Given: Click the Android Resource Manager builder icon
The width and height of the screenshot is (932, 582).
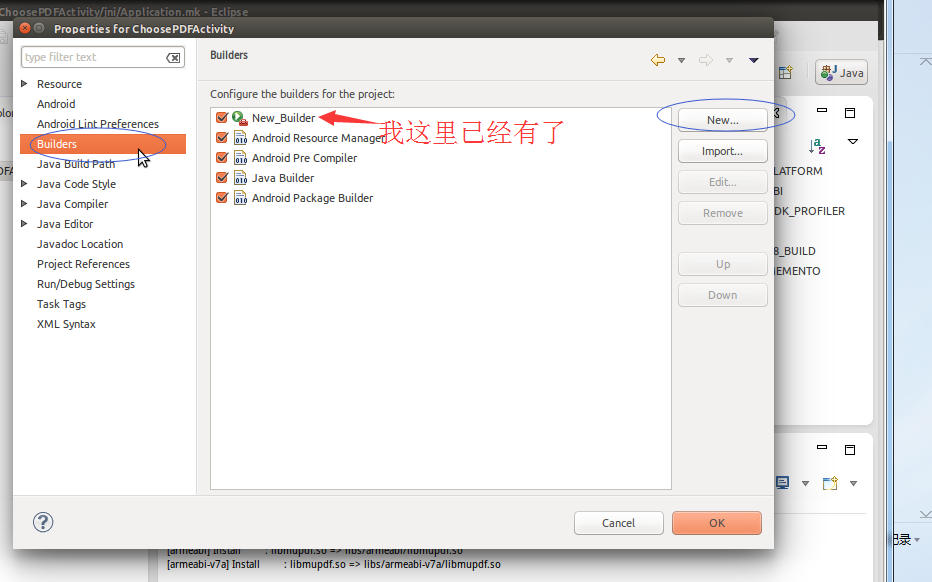Looking at the screenshot, I should click(x=240, y=138).
